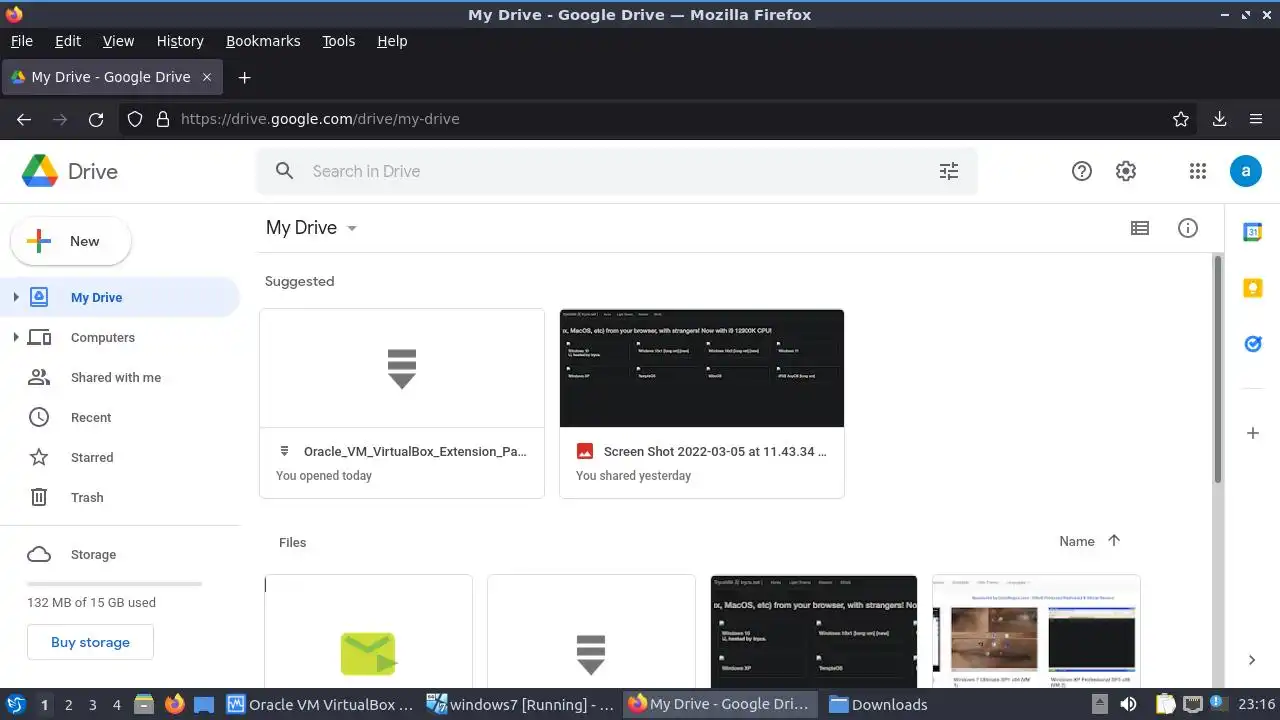Screen dimensions: 1280x720
Task: Reload the current page
Action: click(96, 119)
